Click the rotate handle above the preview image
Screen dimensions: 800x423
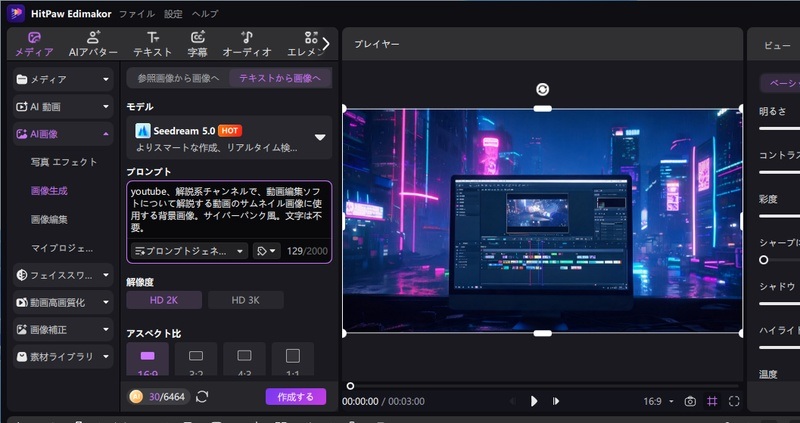click(x=542, y=90)
